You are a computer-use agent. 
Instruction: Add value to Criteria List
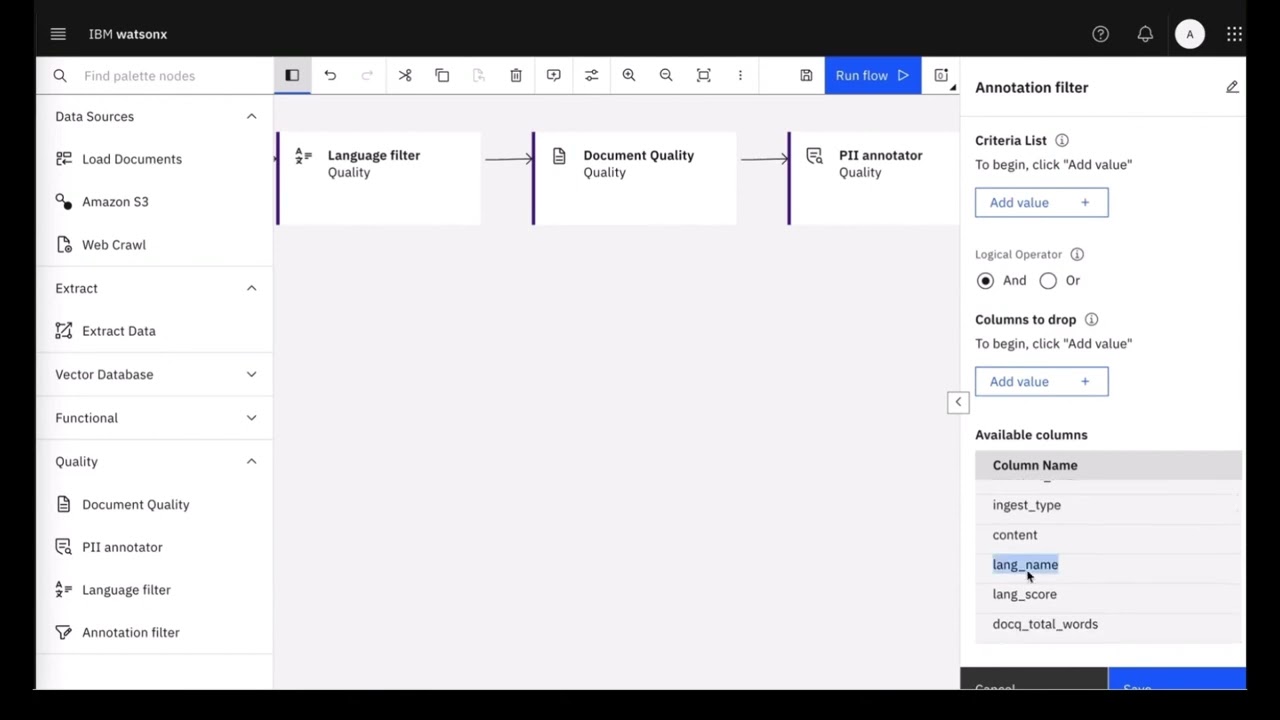coord(1041,202)
